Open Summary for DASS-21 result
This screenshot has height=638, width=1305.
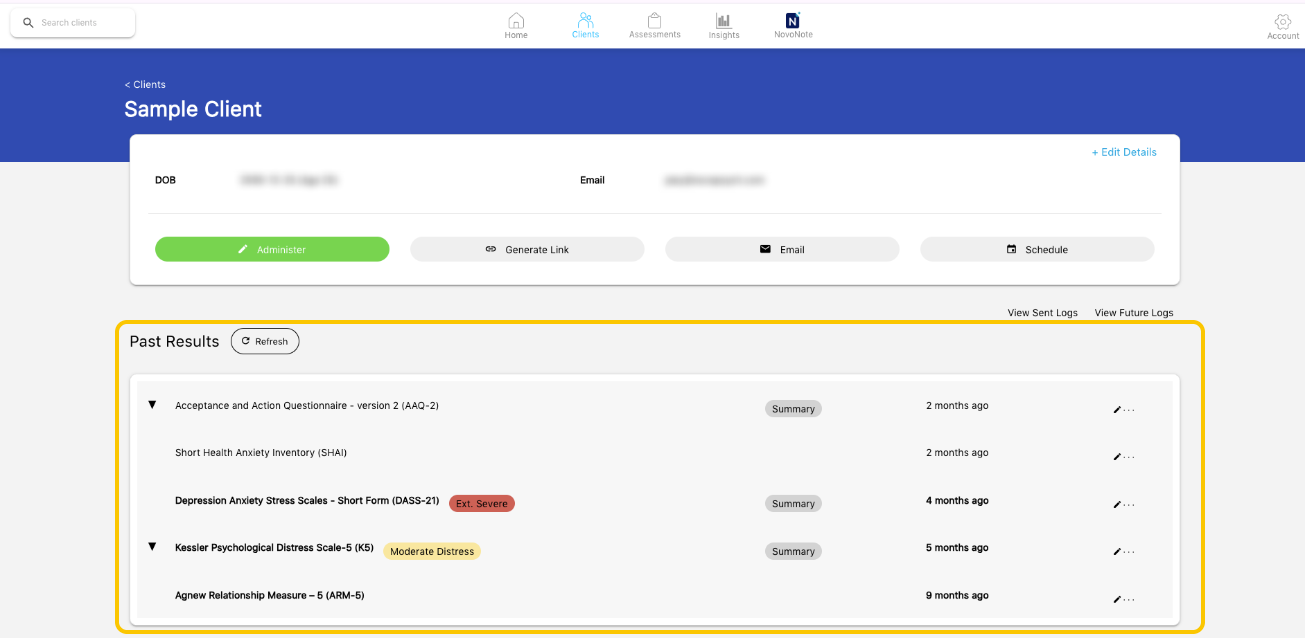coord(793,504)
